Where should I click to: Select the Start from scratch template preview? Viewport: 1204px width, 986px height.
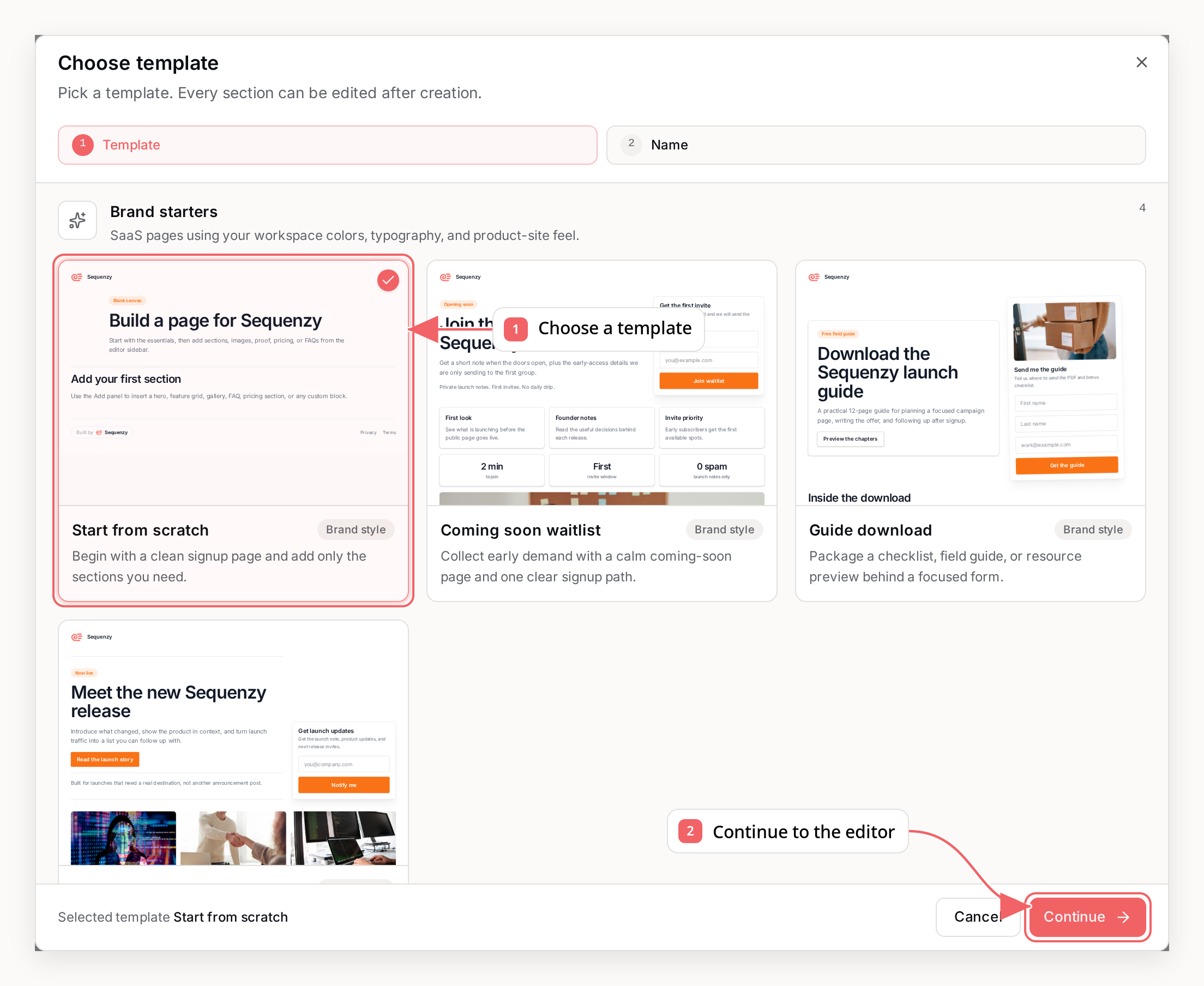pos(233,383)
